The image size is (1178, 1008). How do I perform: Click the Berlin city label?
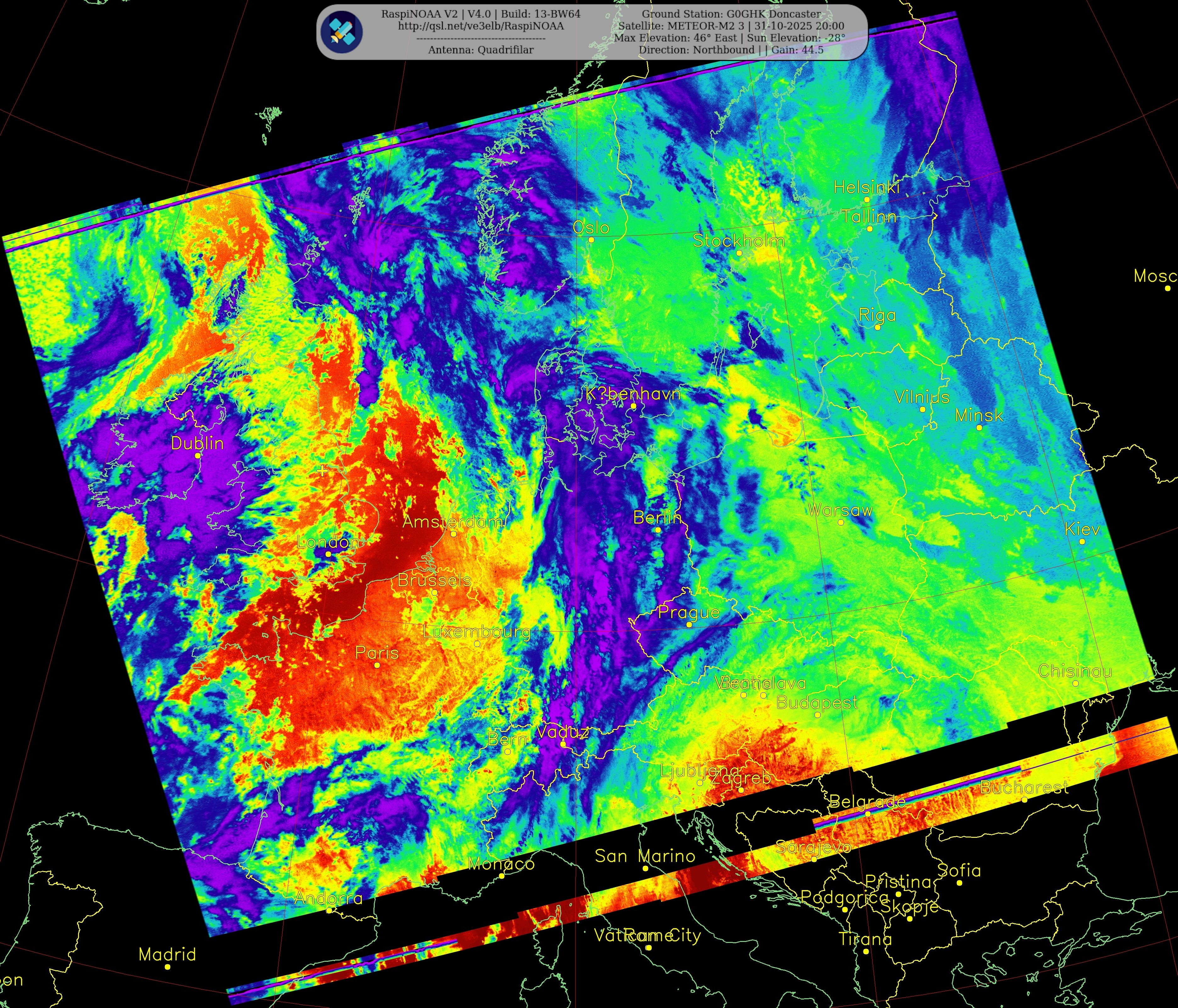coord(657,517)
